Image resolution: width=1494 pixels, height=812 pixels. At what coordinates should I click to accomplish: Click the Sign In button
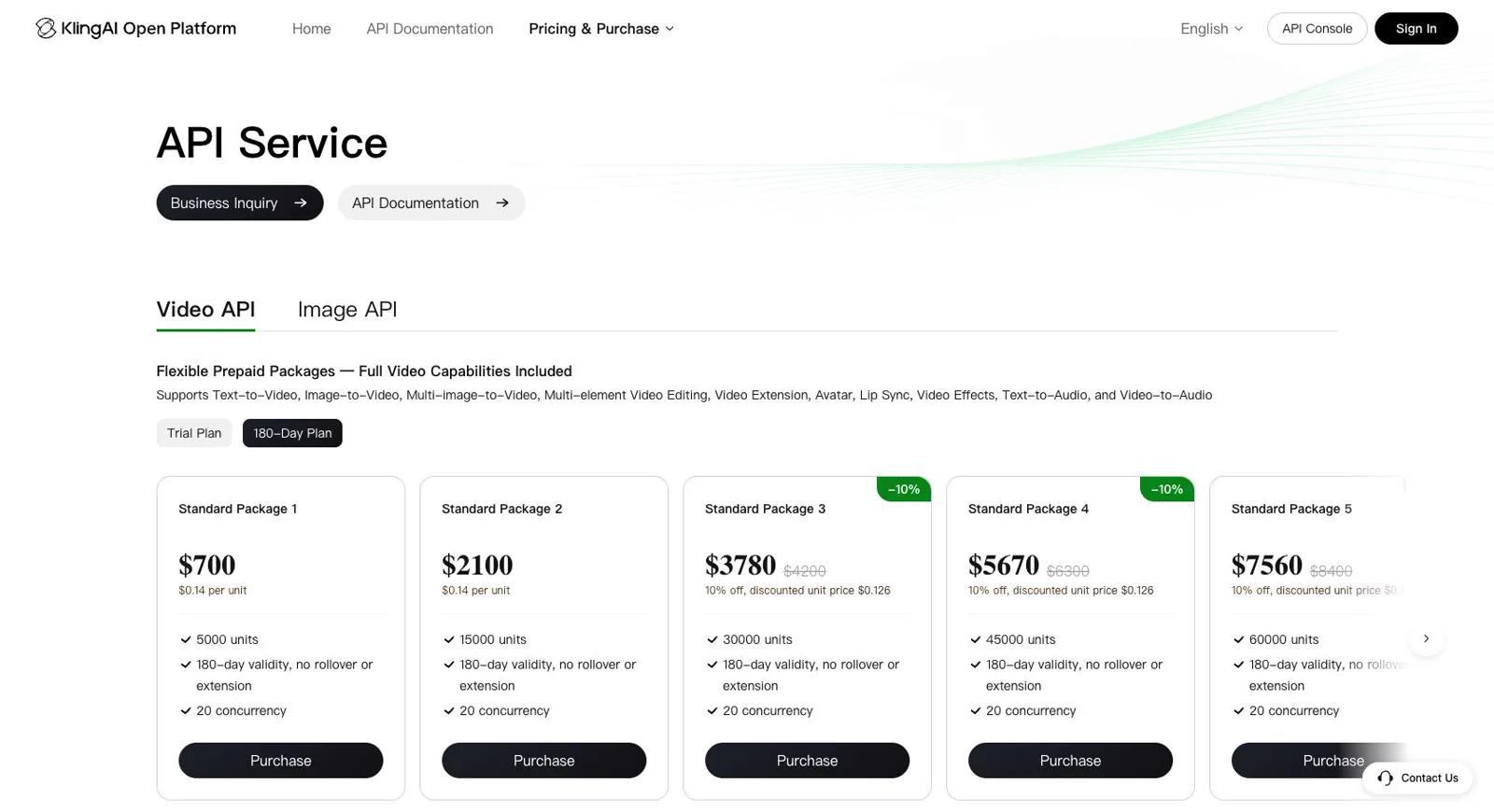1416,29
